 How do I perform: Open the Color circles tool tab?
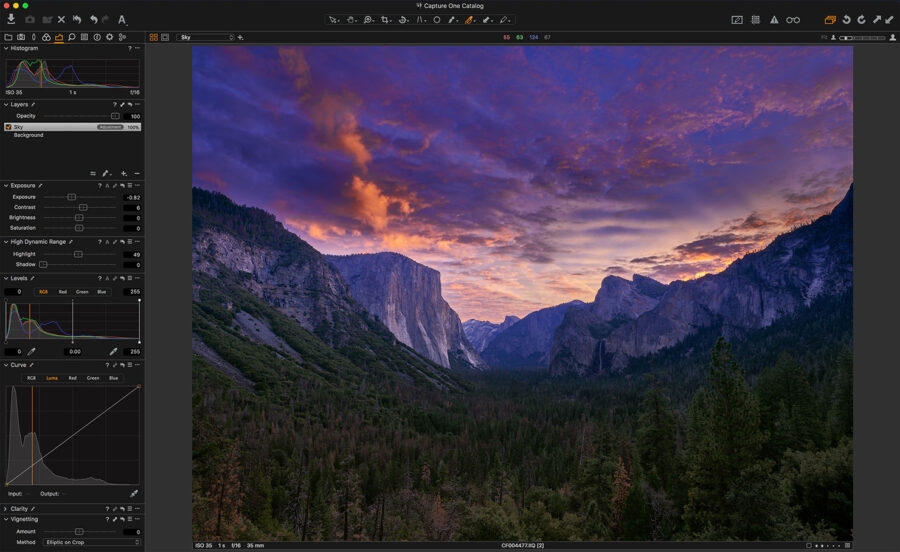[46, 37]
